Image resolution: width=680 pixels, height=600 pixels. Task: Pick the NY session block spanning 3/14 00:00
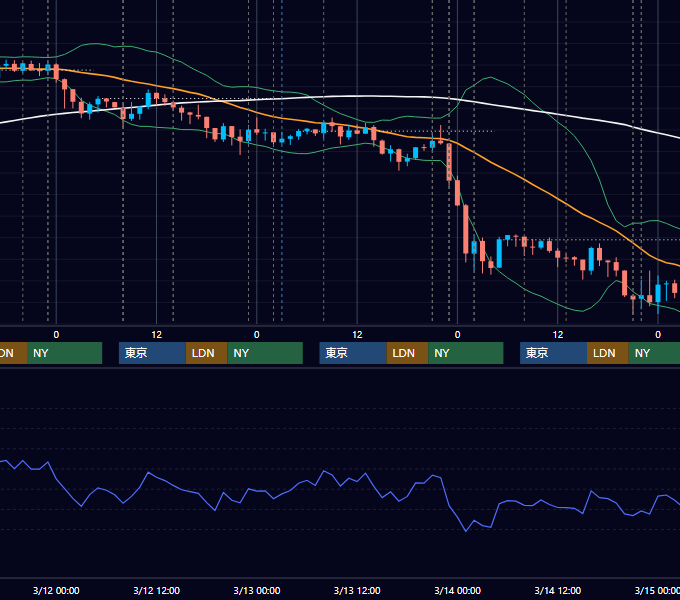pos(466,353)
